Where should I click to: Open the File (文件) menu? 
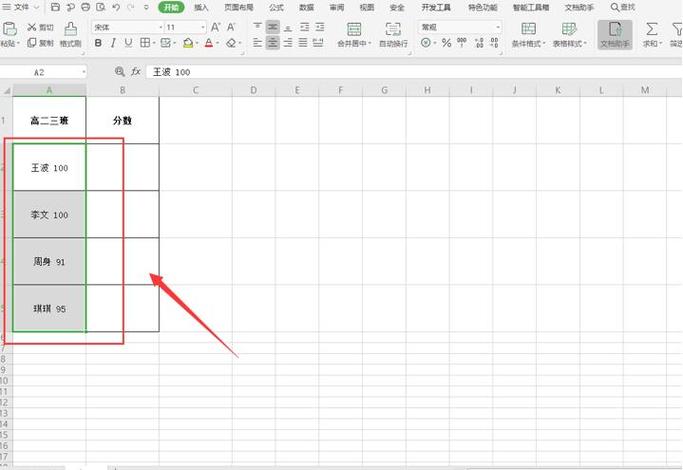pyautogui.click(x=21, y=7)
